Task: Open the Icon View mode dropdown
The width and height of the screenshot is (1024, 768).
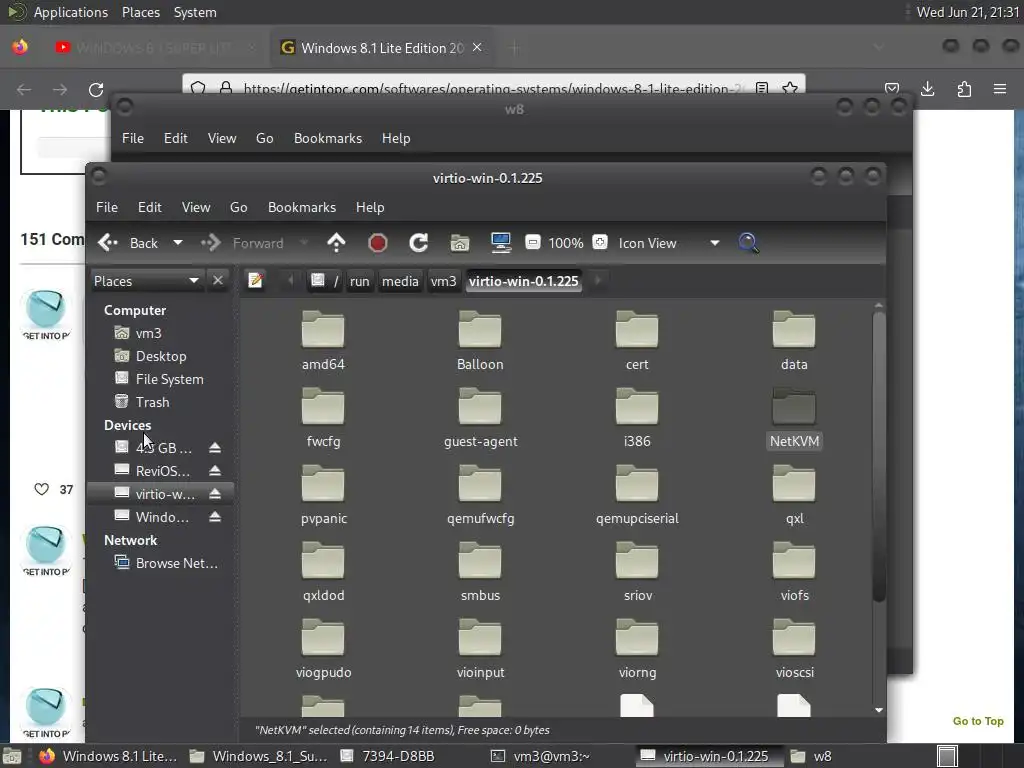Action: (x=669, y=243)
